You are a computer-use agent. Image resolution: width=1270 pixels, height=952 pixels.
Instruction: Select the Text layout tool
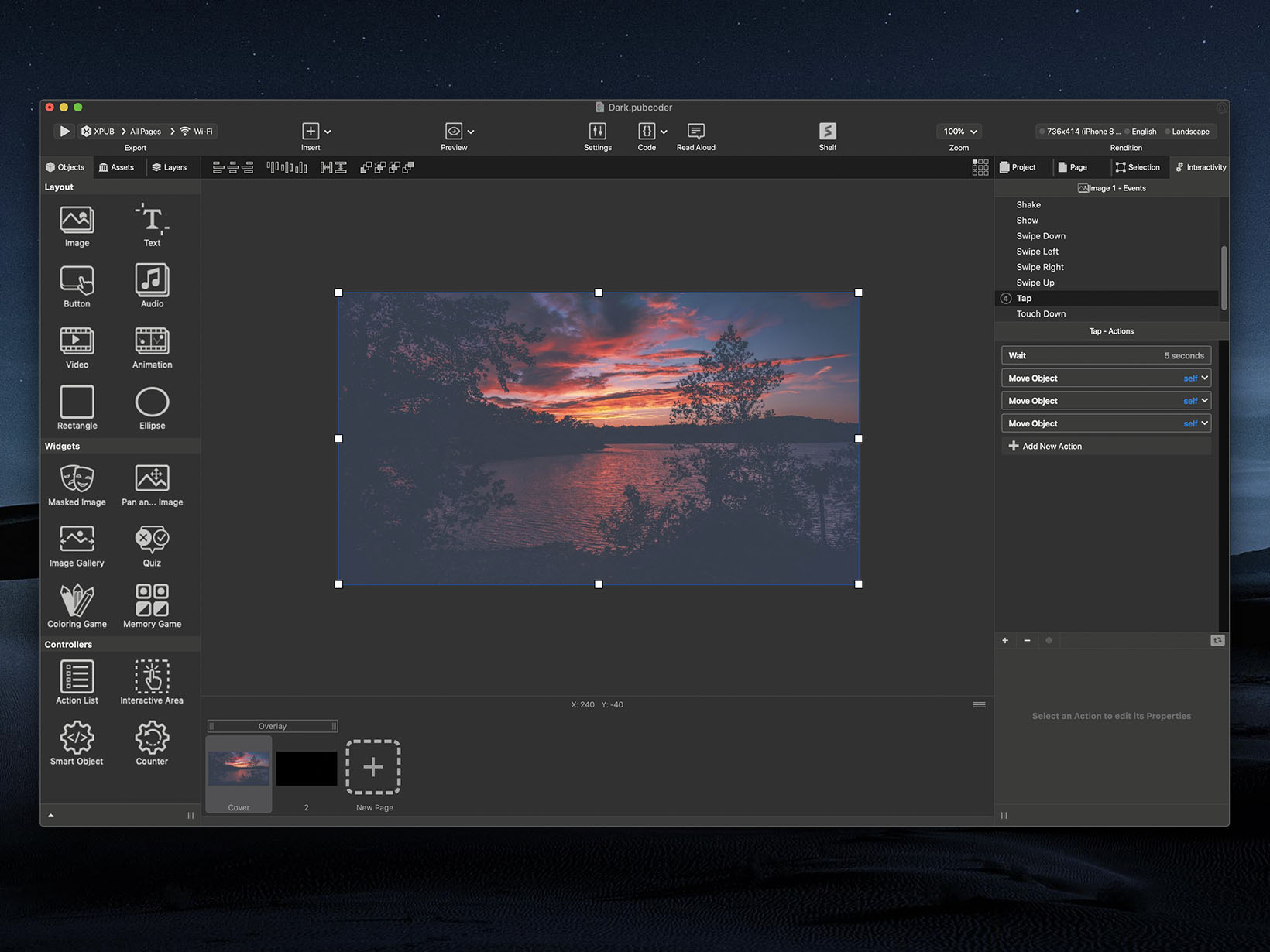pos(152,221)
